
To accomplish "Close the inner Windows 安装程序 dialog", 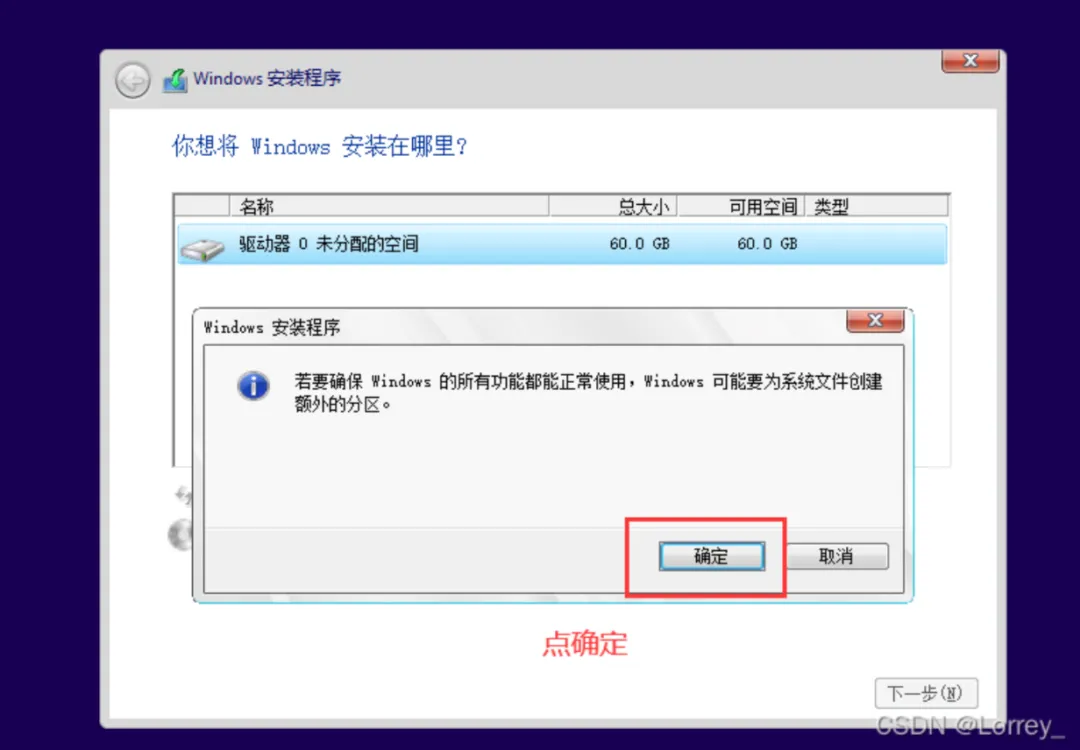I will [875, 321].
